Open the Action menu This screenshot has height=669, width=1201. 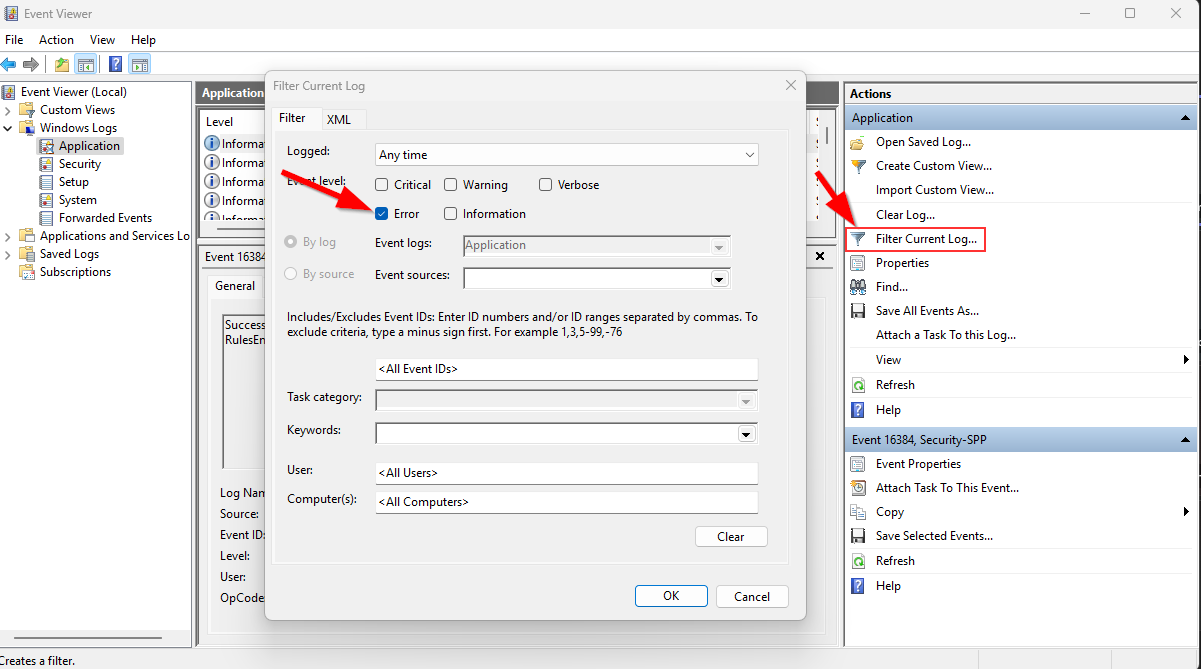(x=56, y=39)
